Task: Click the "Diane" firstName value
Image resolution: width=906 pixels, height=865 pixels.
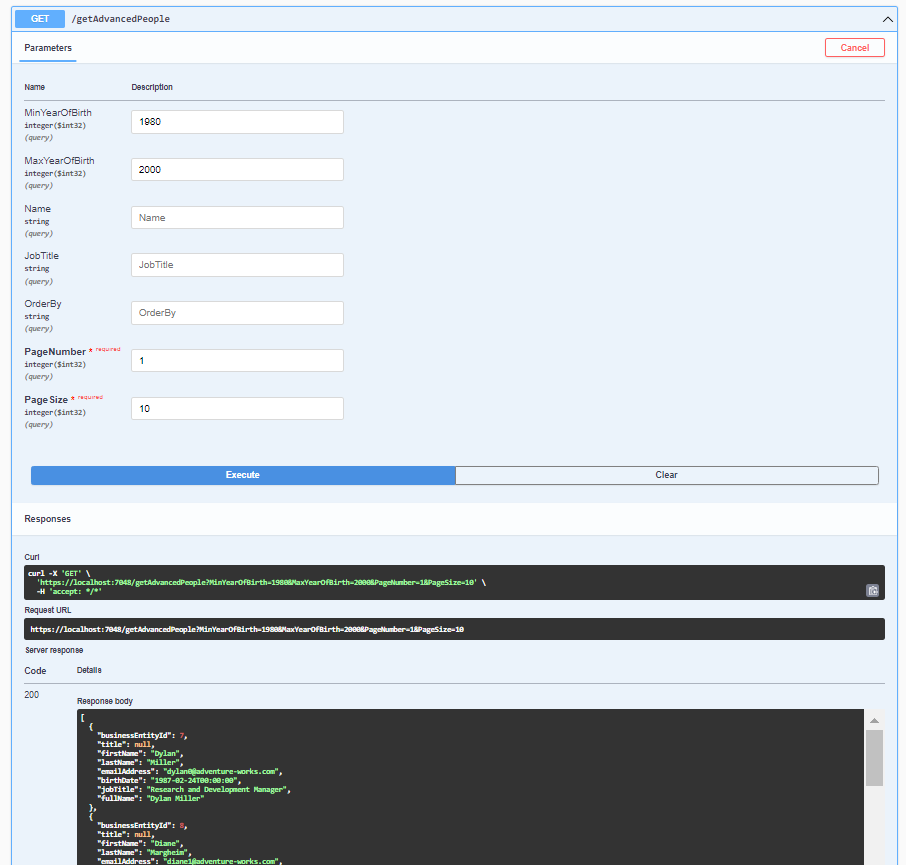Action: (x=165, y=844)
